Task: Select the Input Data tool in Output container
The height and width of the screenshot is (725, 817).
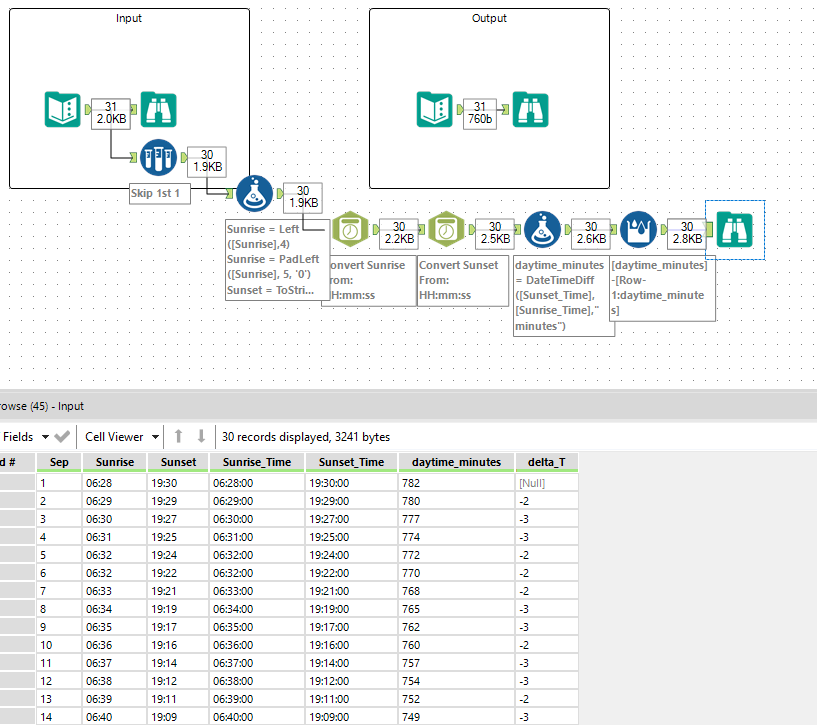Action: pyautogui.click(x=435, y=108)
